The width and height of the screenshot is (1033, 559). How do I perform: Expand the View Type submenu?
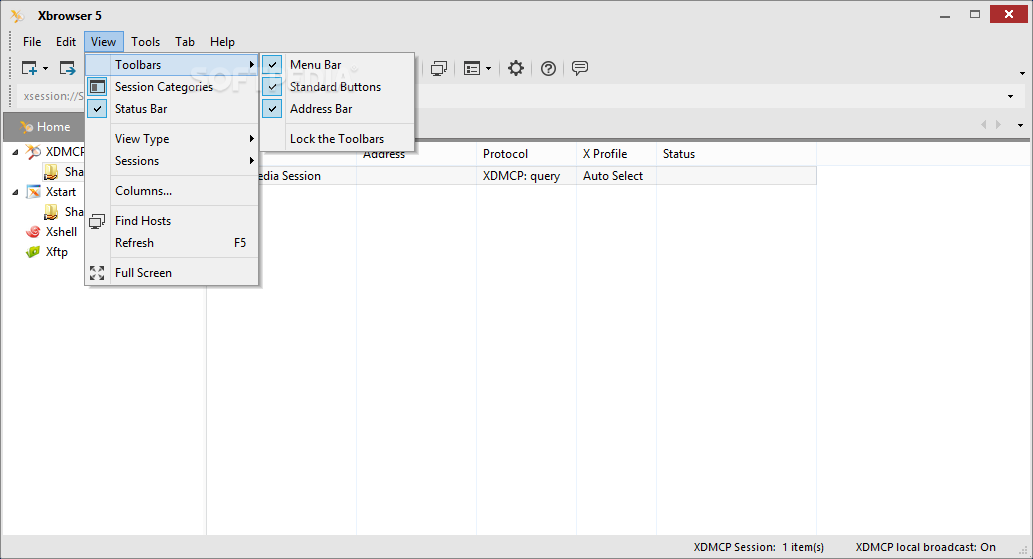[x=171, y=139]
